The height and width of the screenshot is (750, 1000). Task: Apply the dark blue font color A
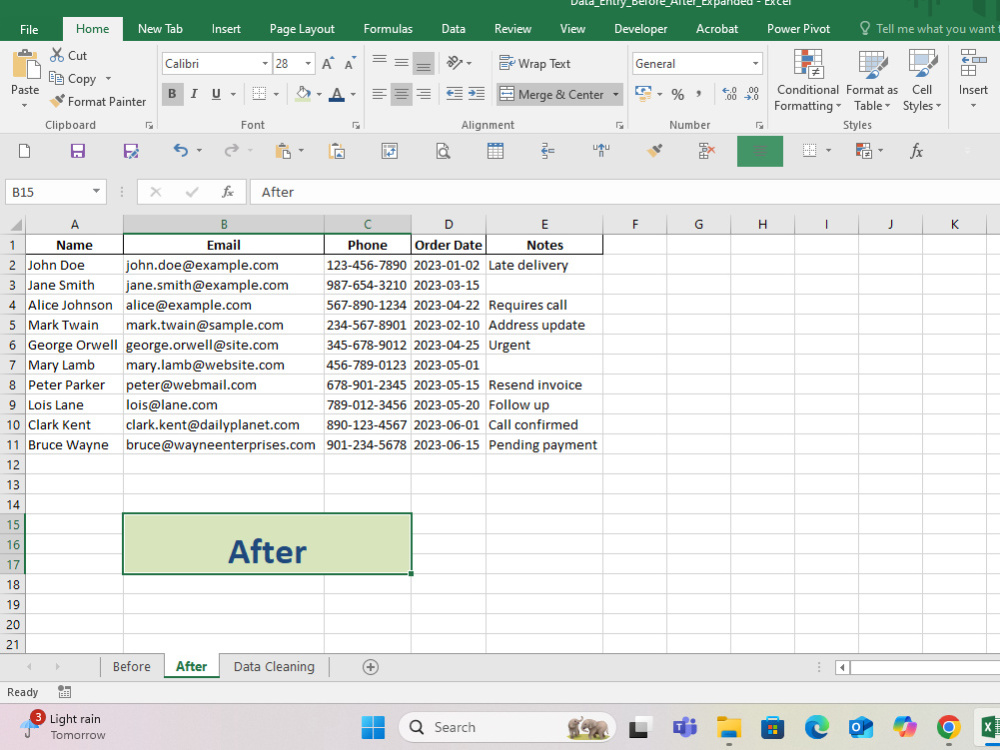click(x=337, y=94)
